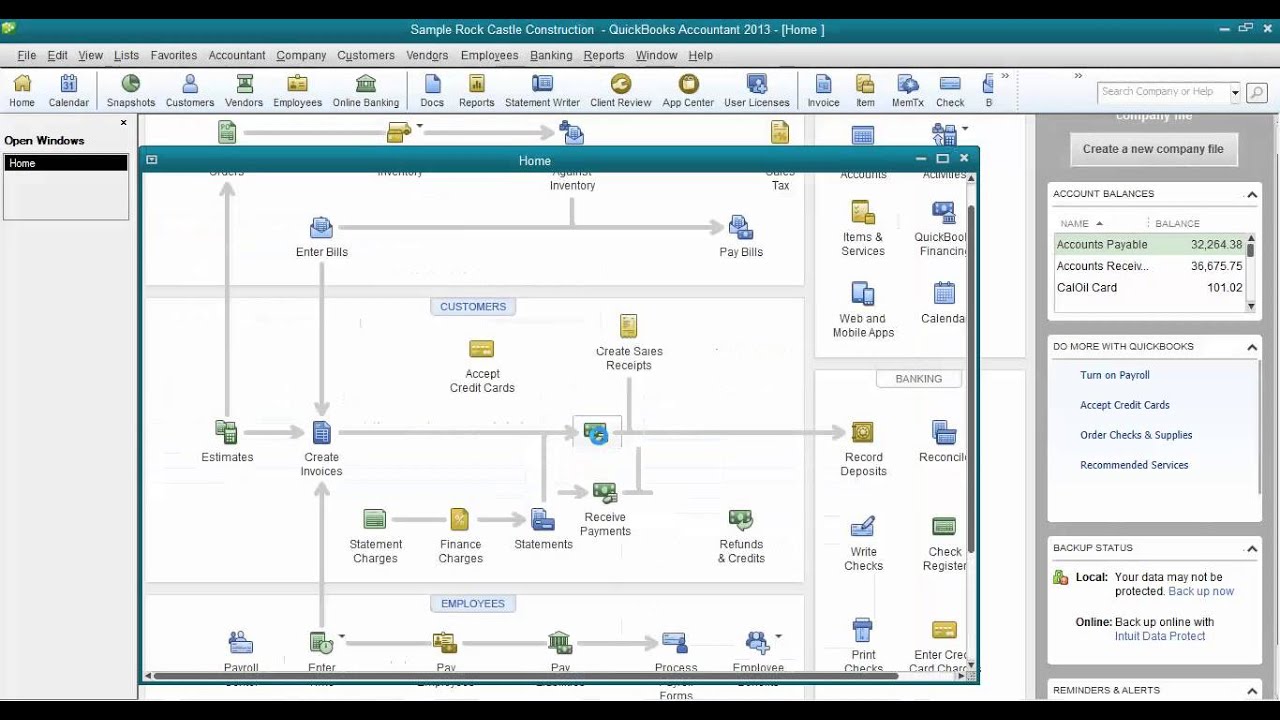Click the Accept Credit Cards link
1280x720 pixels.
coord(1124,405)
